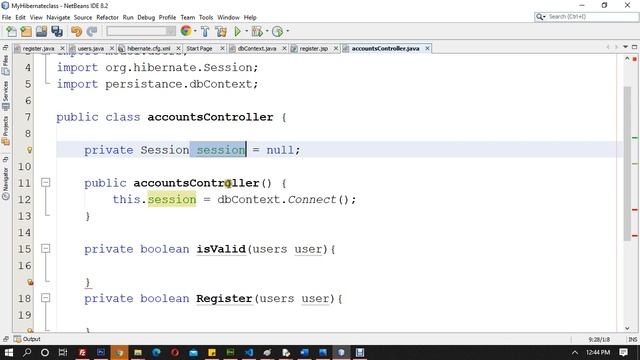Screen dimensions: 640x360
Task: Open the File menu
Action: pos(7,18)
